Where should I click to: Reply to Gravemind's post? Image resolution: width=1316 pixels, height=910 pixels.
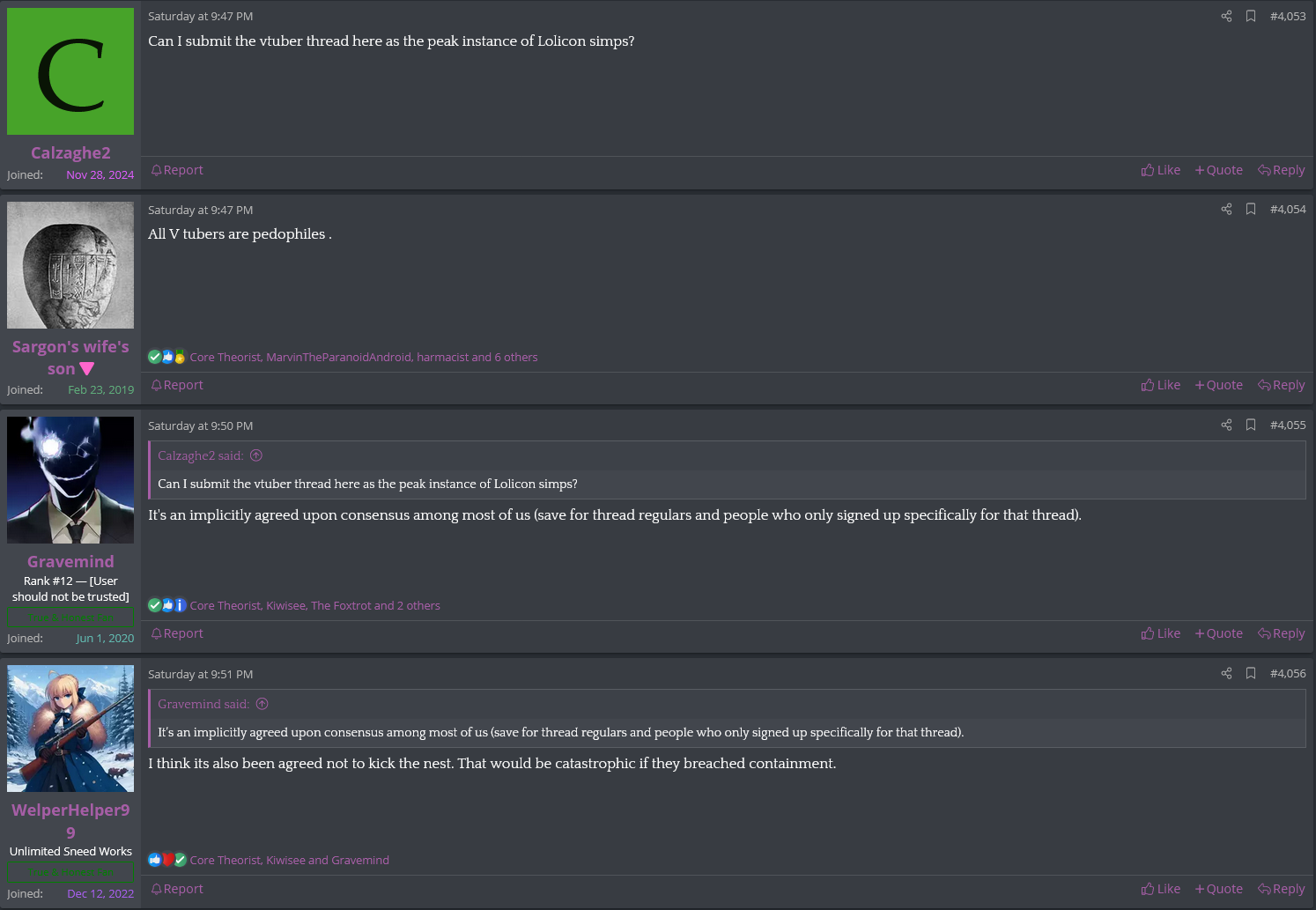pyautogui.click(x=1282, y=633)
